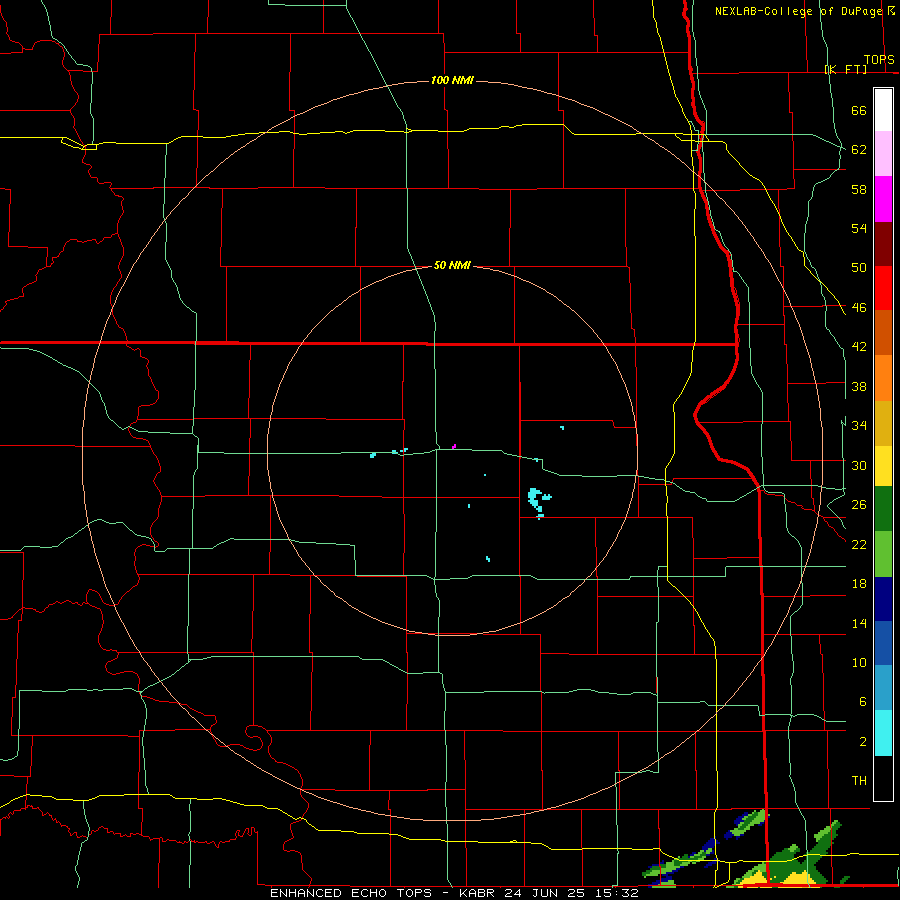Select the yellow legend swatch
900x900 pixels.
click(x=883, y=465)
